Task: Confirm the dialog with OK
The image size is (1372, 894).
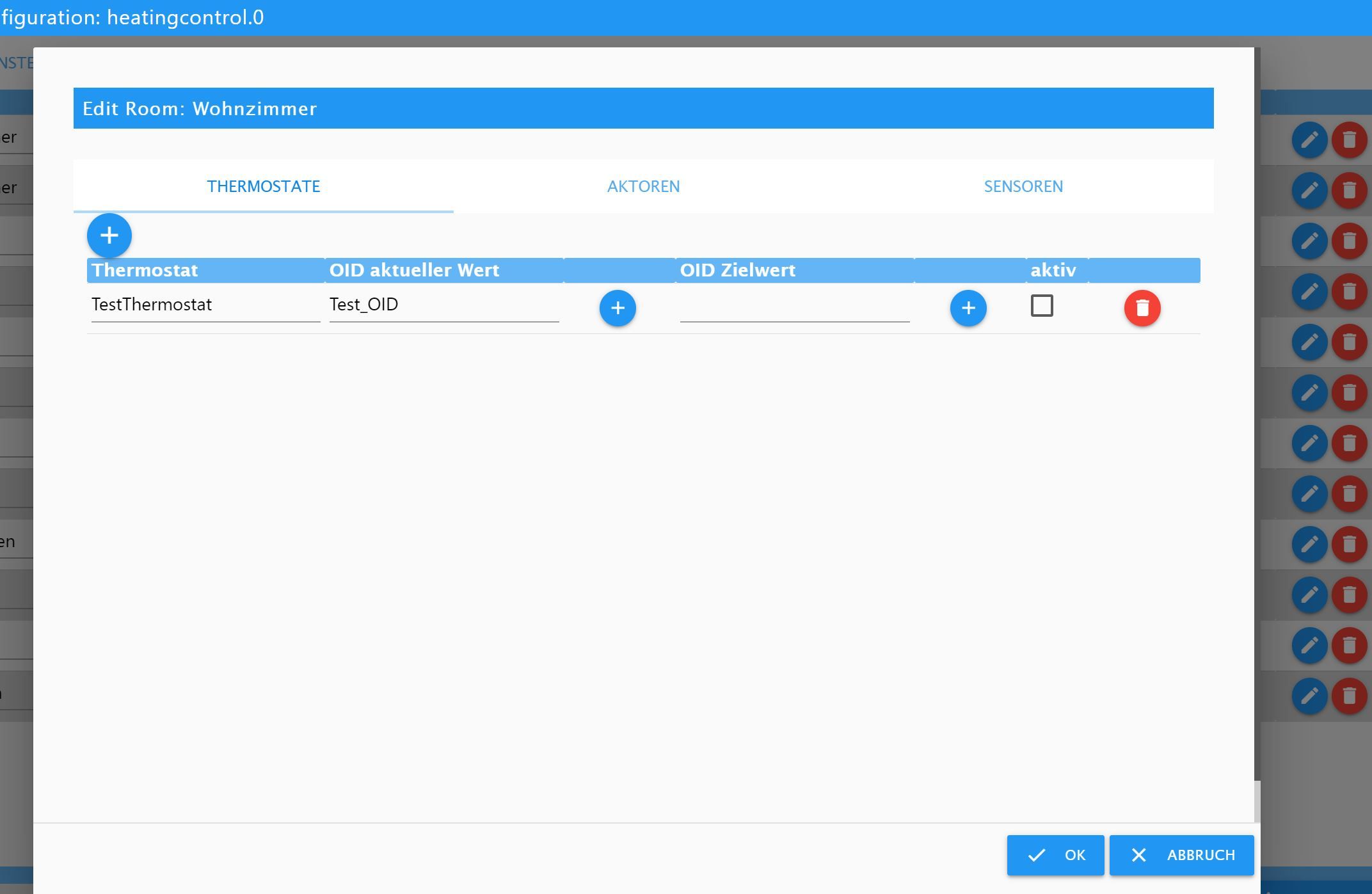Action: click(x=1055, y=855)
